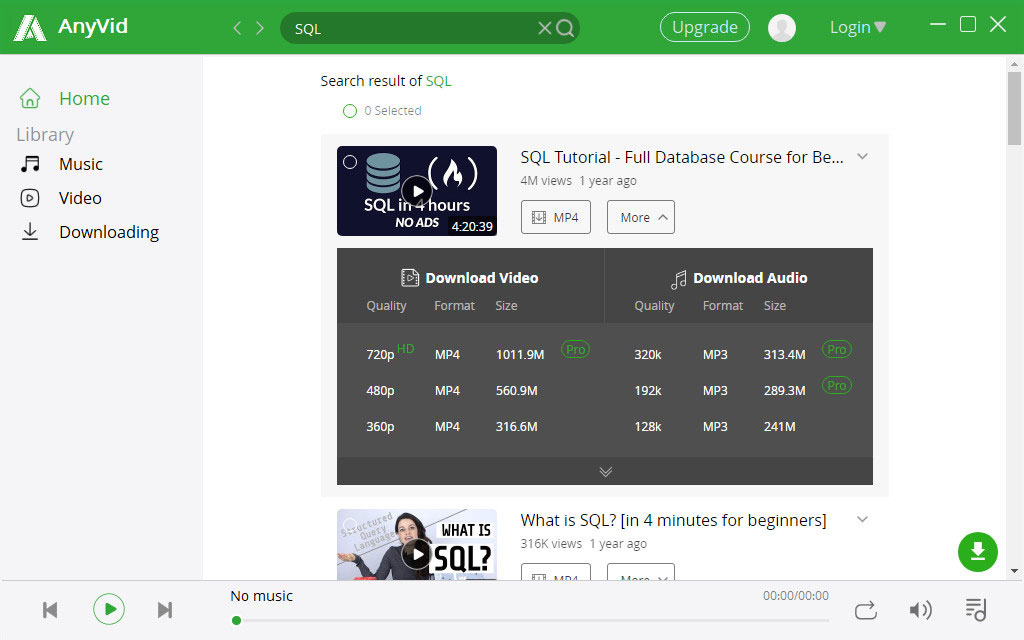Toggle the repeat loop mode icon

[x=865, y=611]
